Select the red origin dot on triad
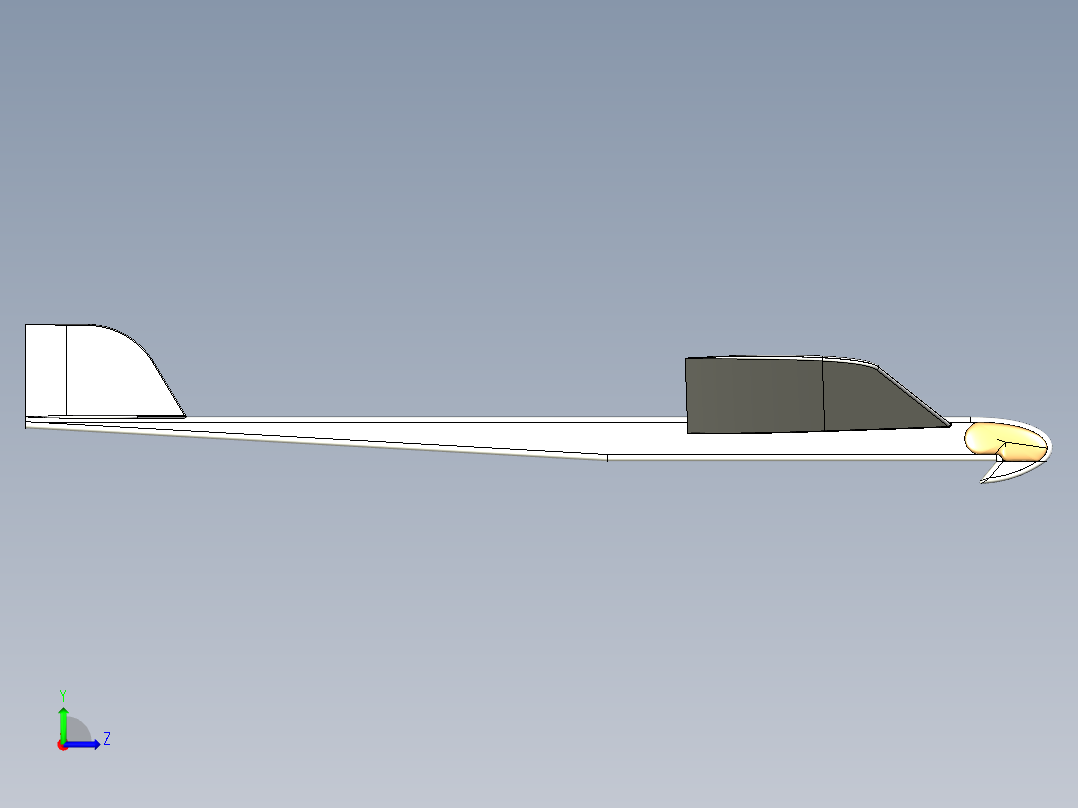This screenshot has height=808, width=1078. (x=62, y=745)
